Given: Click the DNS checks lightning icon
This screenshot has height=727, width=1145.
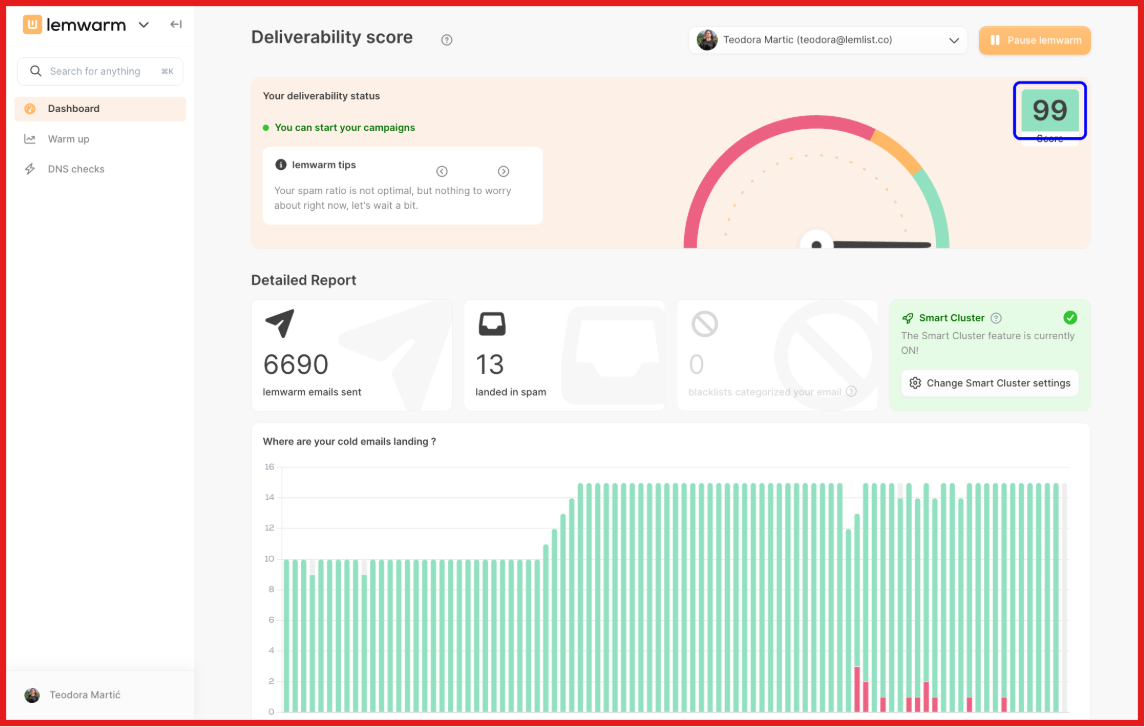Looking at the screenshot, I should 30,169.
